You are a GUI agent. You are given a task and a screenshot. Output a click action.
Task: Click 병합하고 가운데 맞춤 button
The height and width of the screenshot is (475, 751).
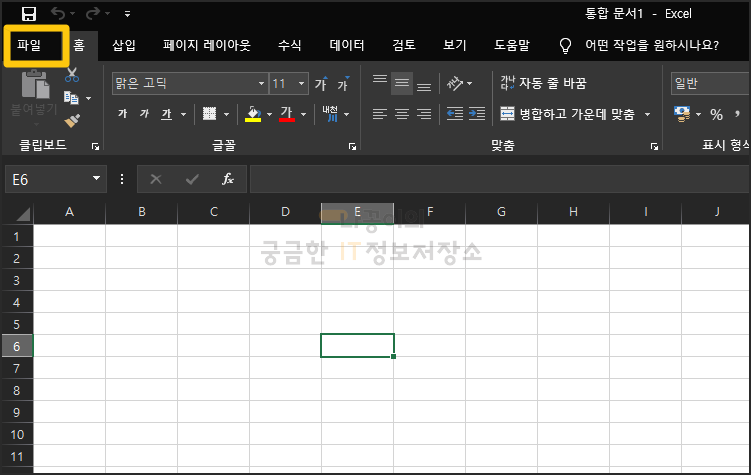(568, 114)
